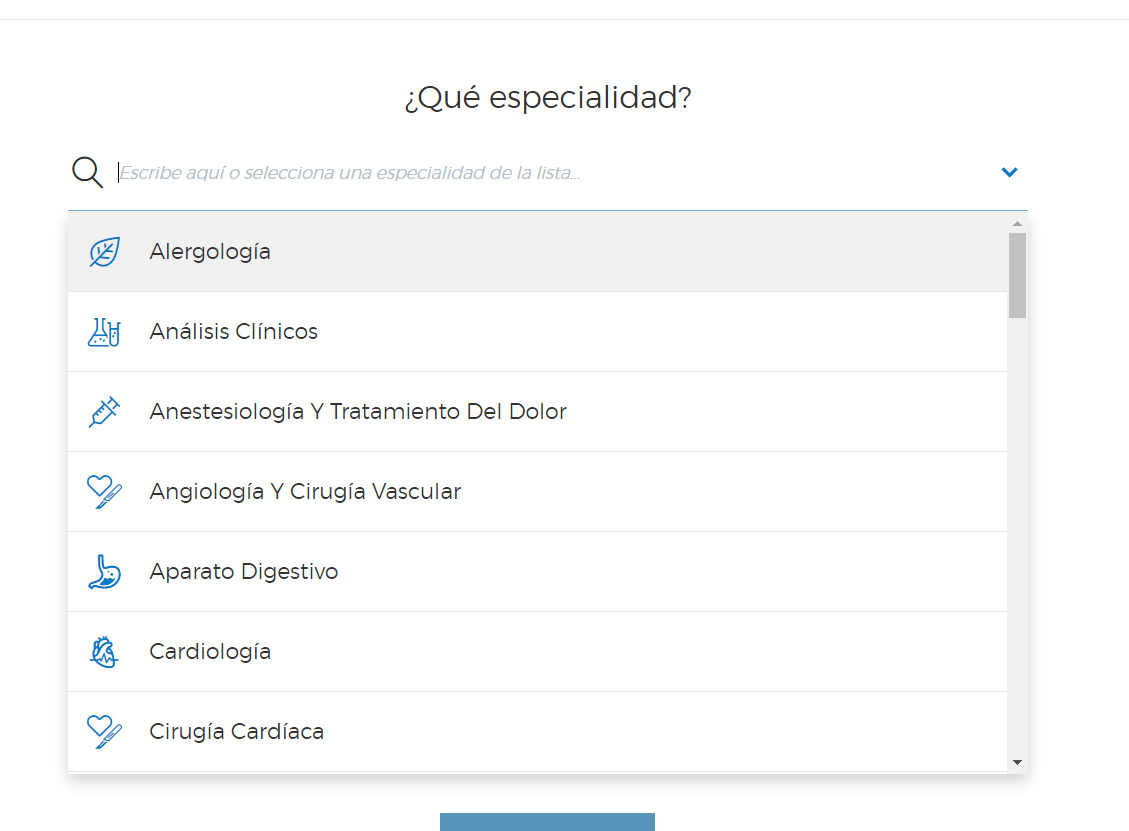Click the blue button below the list

pyautogui.click(x=547, y=822)
